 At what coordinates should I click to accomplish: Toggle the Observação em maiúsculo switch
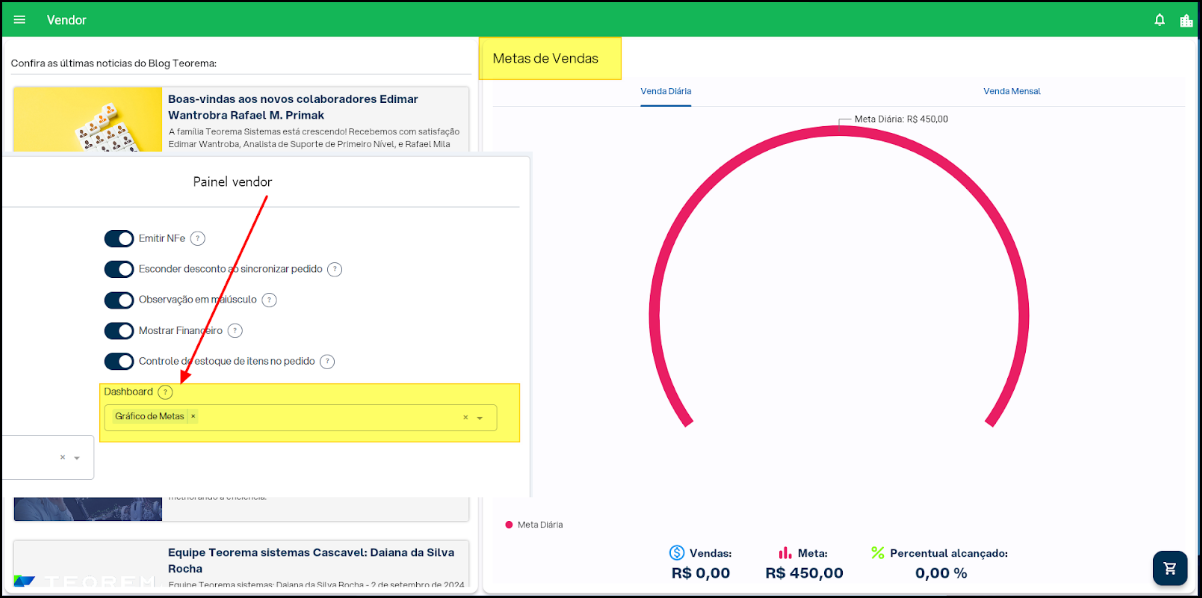point(119,300)
